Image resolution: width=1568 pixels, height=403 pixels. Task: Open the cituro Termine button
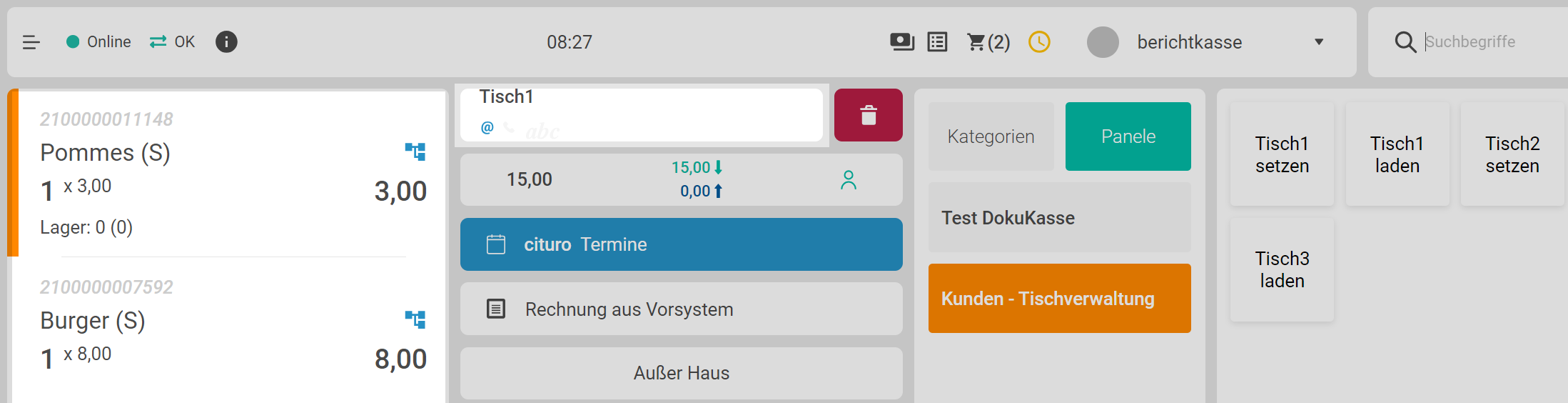681,244
